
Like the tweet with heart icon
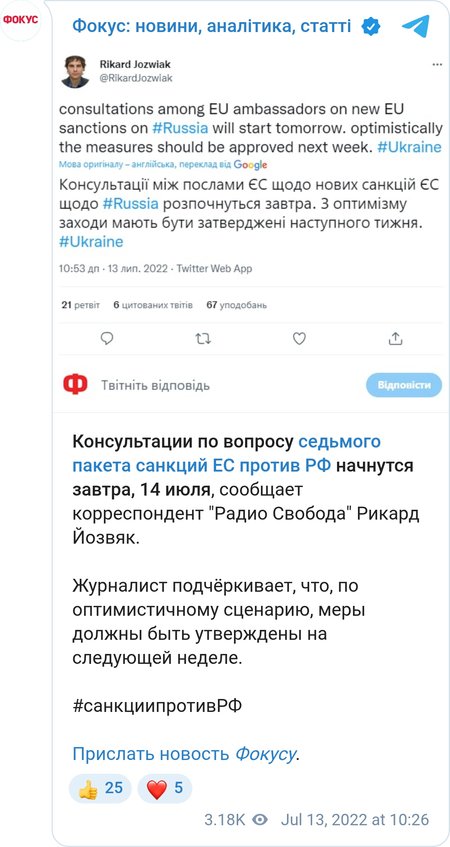[x=299, y=339]
